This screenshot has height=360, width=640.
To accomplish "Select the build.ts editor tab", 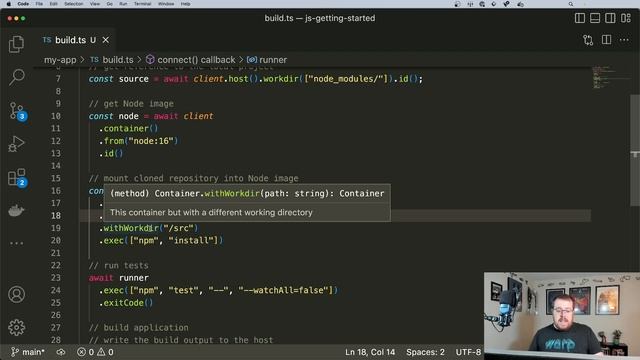I will click(74, 40).
